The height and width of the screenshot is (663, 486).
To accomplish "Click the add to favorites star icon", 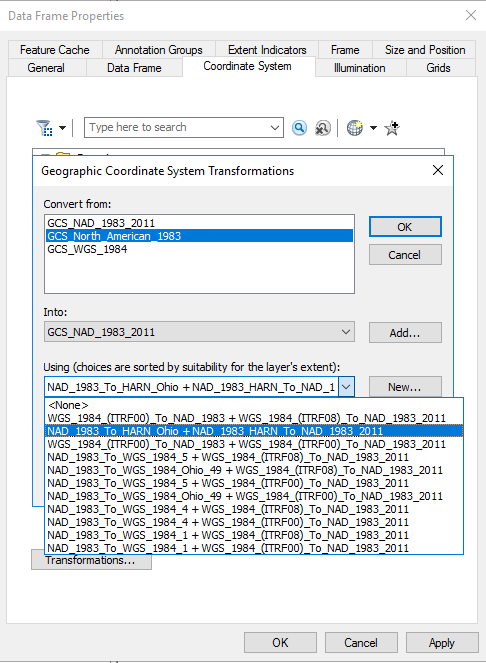I will (x=392, y=128).
